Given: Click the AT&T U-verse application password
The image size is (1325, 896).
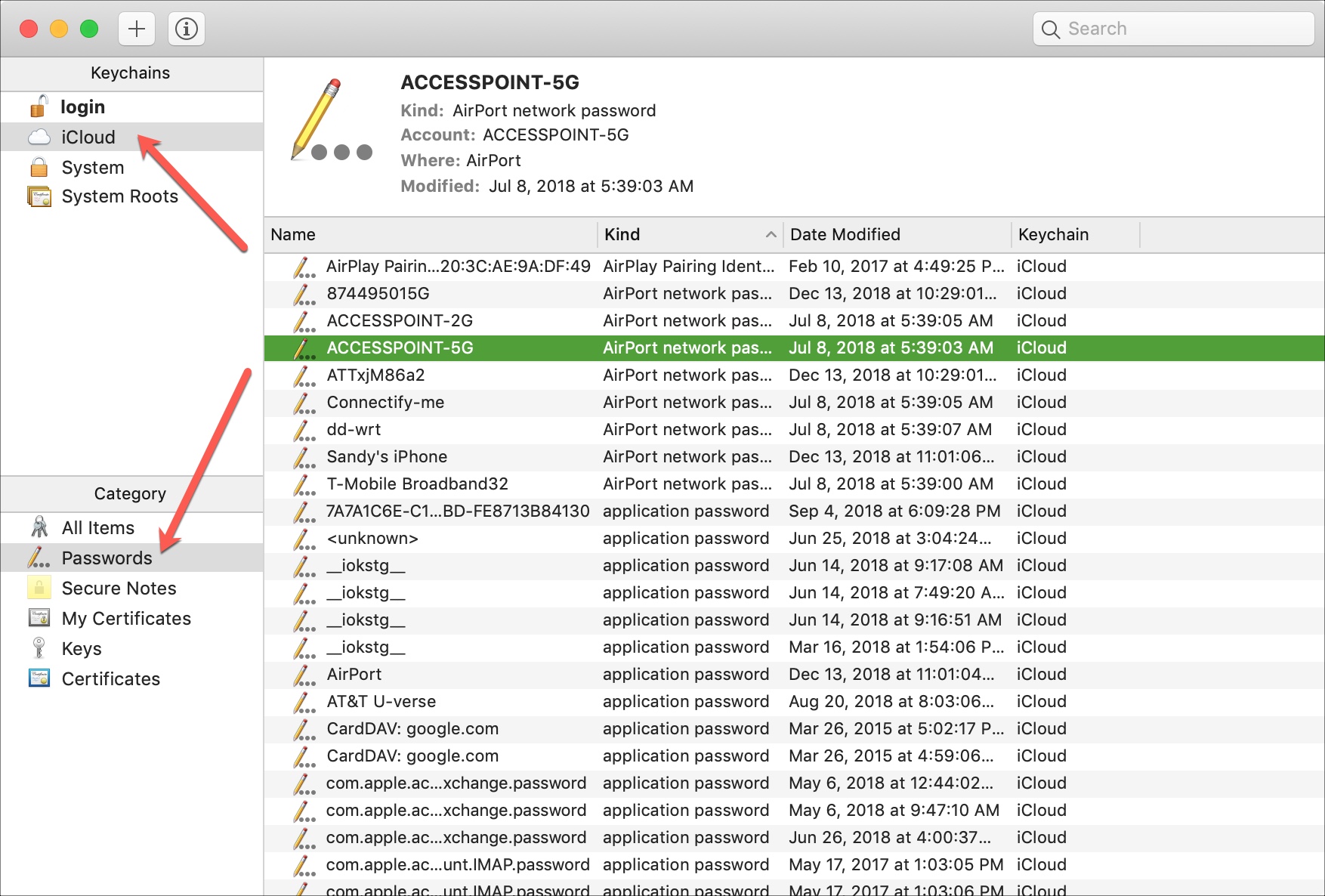Looking at the screenshot, I should [x=381, y=702].
